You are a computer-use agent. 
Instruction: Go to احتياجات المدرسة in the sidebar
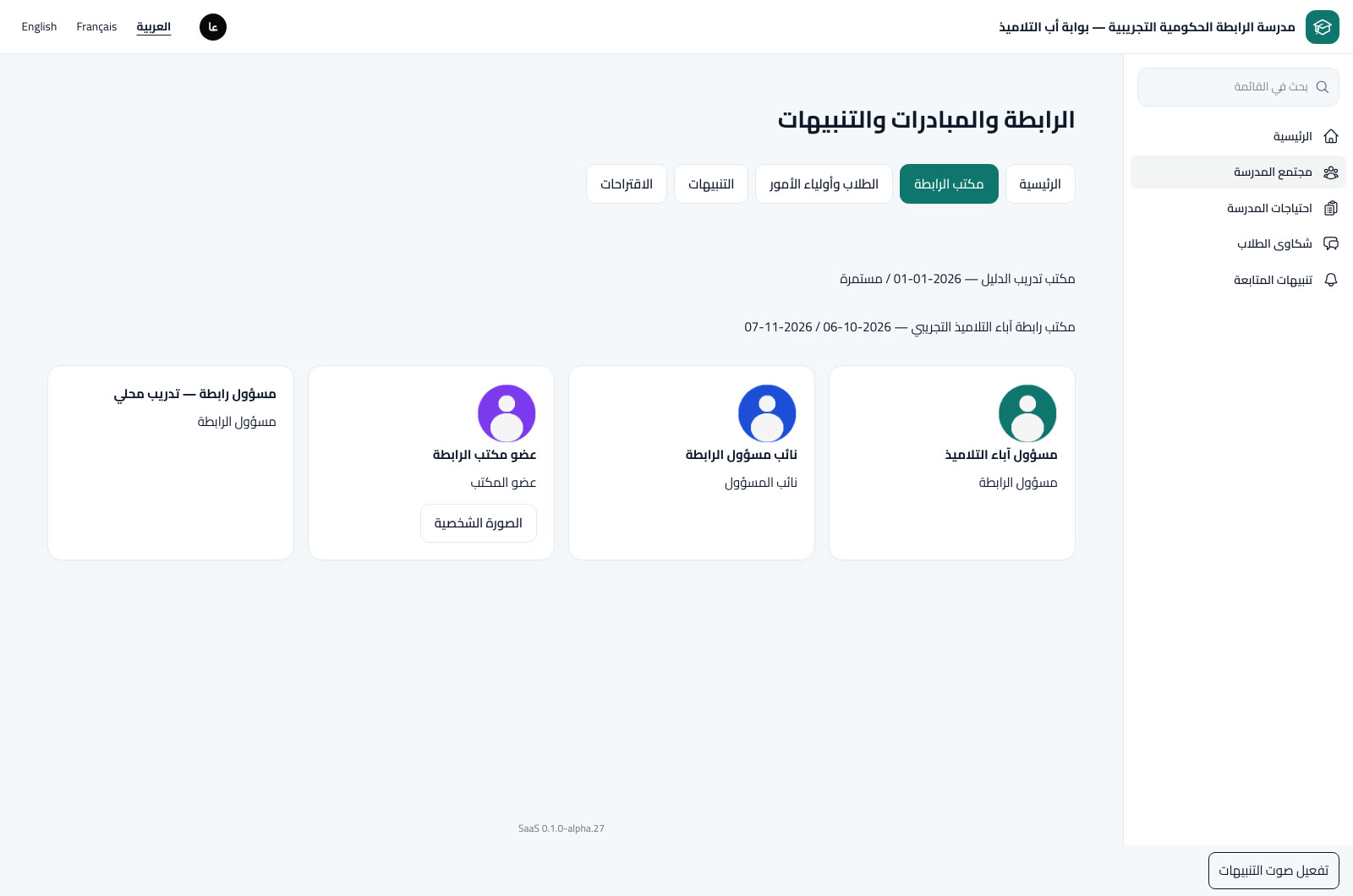1238,208
